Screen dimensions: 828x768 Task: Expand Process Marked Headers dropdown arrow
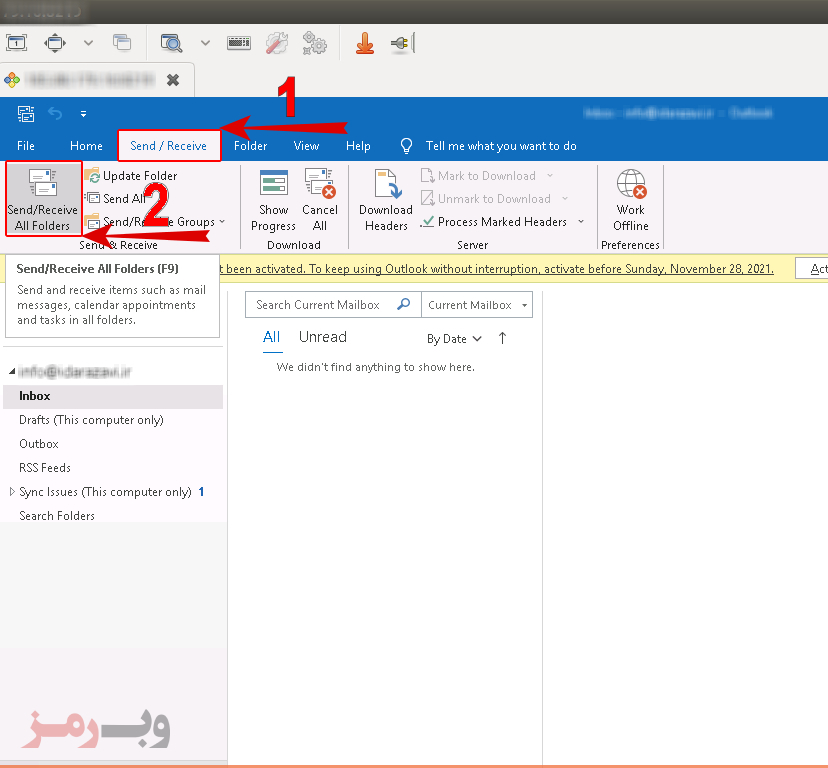tap(581, 222)
